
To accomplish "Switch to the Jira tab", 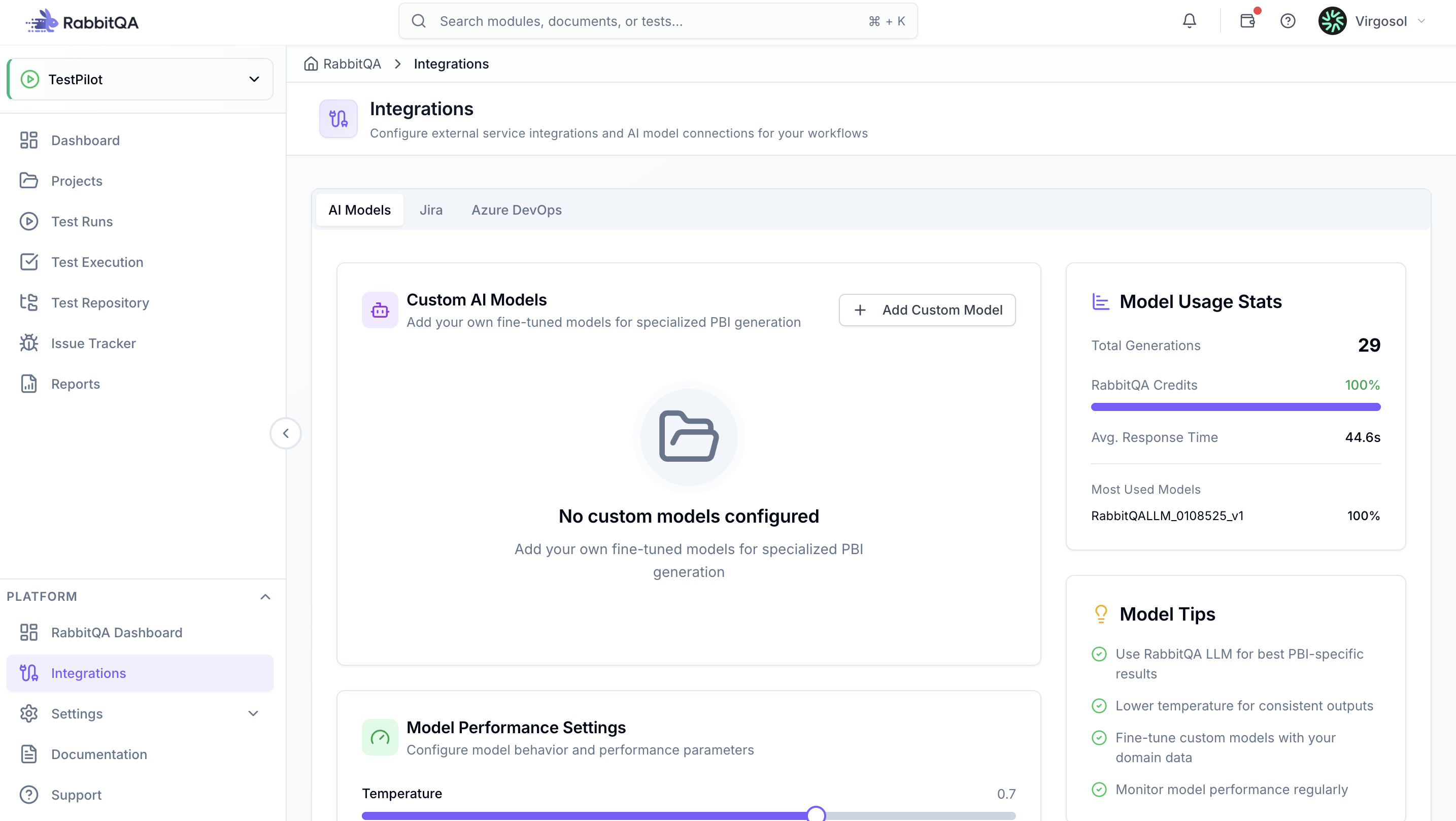I will coord(431,210).
